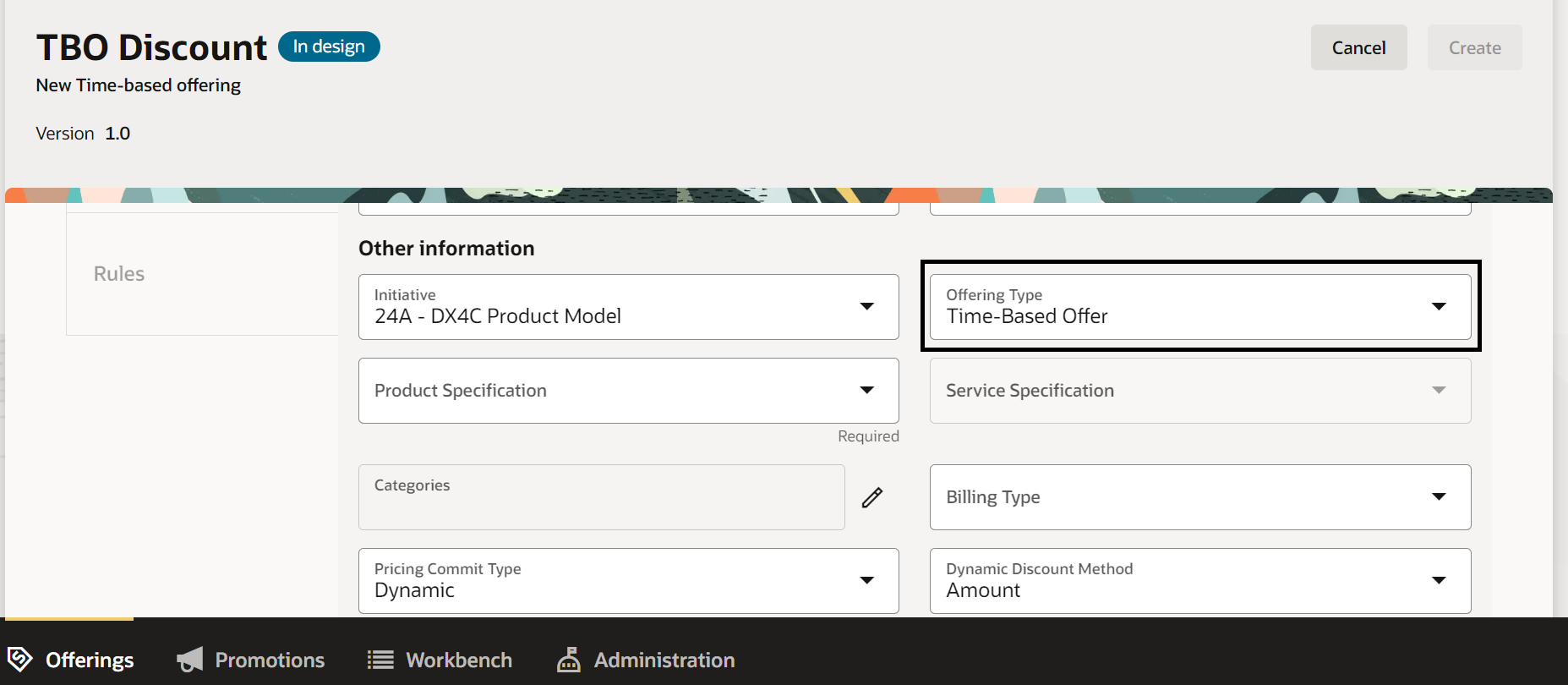
Task: Select Rules in the side panel
Action: point(119,274)
